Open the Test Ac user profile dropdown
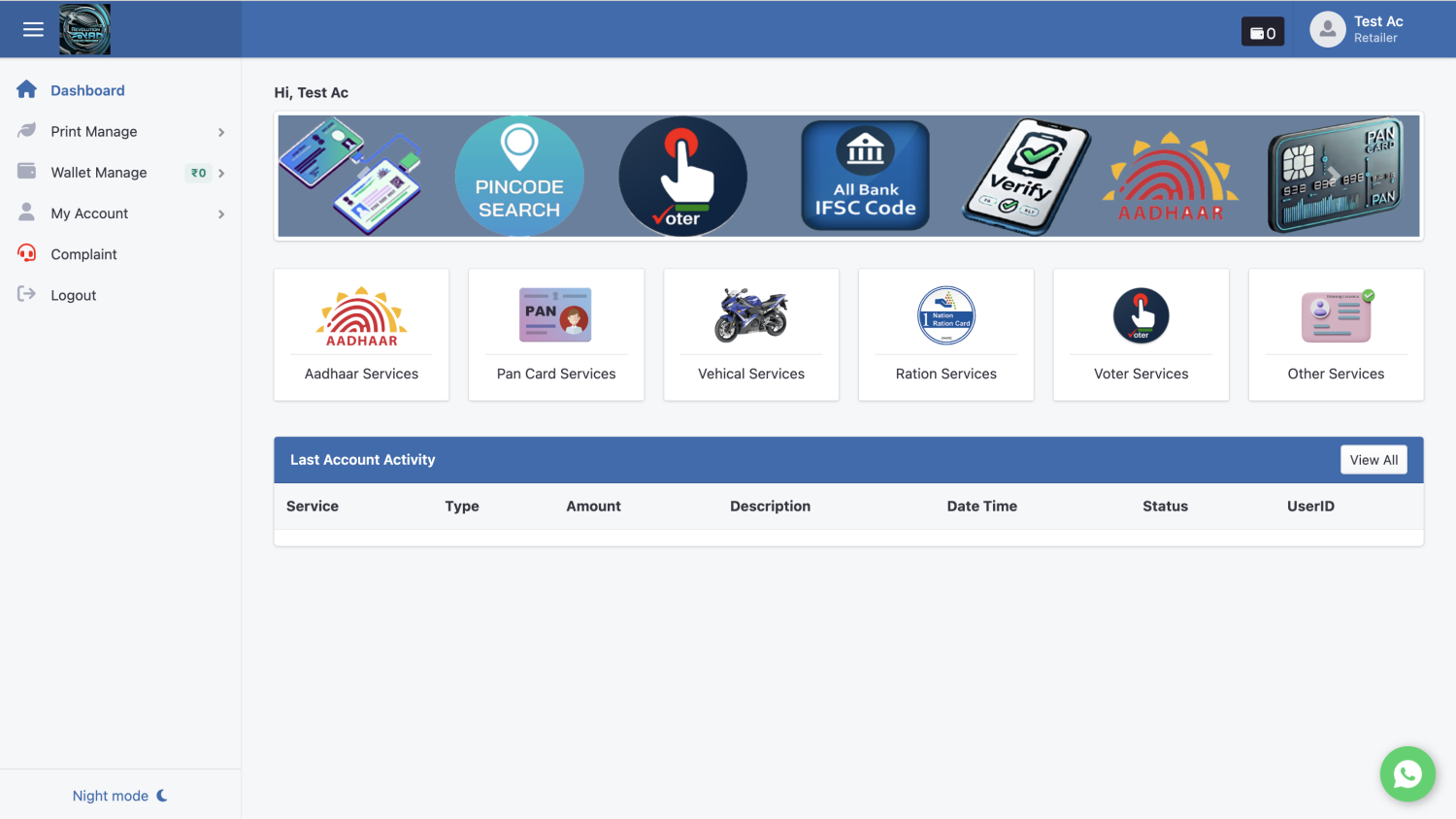 pyautogui.click(x=1357, y=29)
